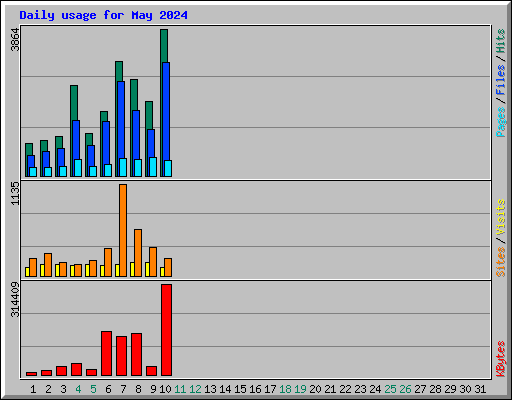Click the 'Daily usage for May 2024' title

pyautogui.click(x=103, y=15)
